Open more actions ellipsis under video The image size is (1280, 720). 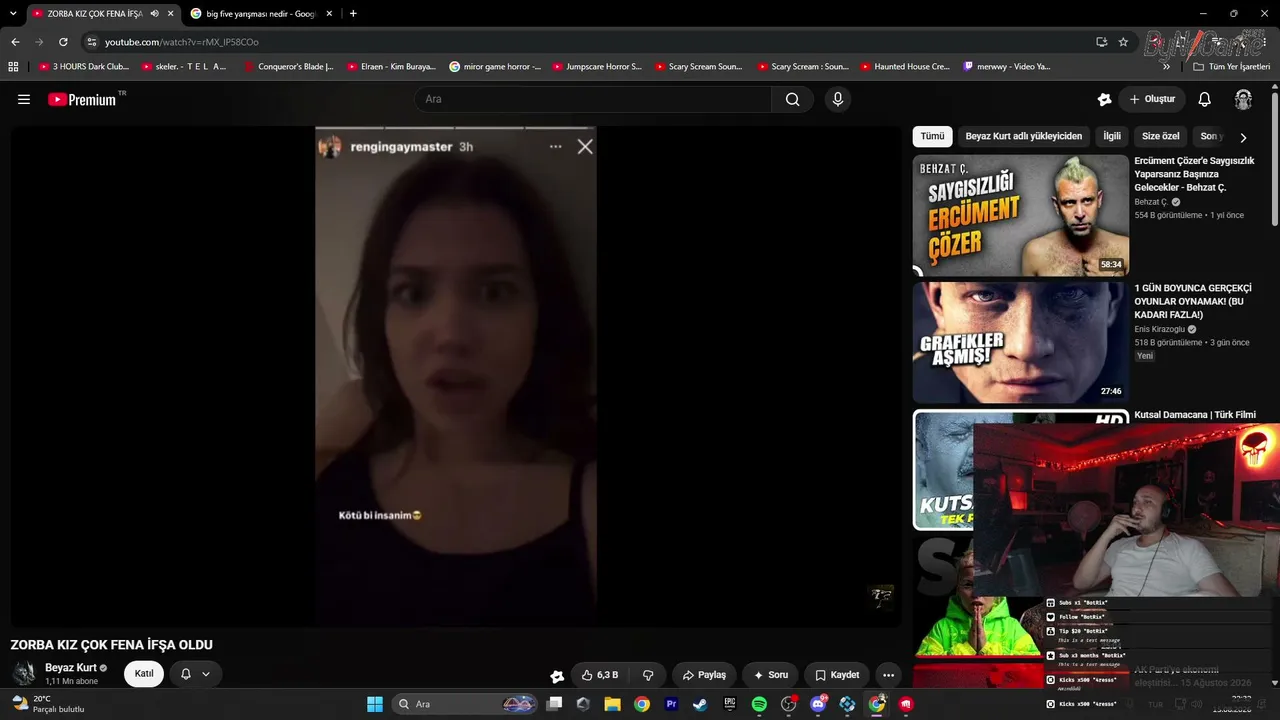(x=888, y=675)
